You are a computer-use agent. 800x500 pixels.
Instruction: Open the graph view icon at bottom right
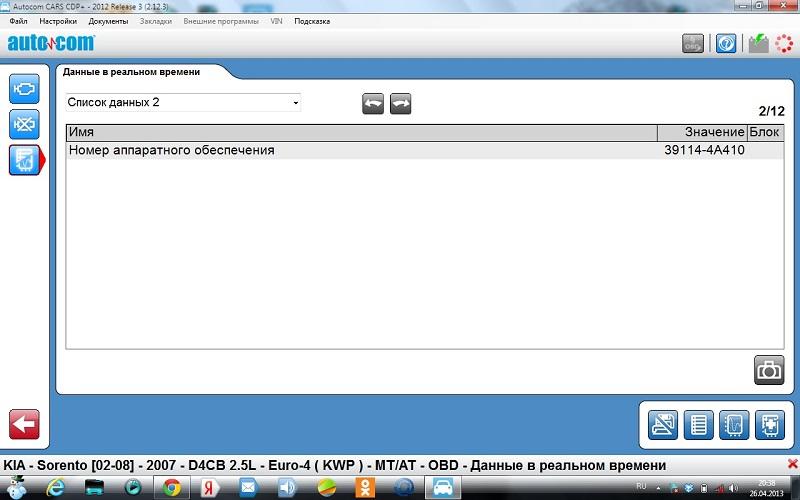734,424
